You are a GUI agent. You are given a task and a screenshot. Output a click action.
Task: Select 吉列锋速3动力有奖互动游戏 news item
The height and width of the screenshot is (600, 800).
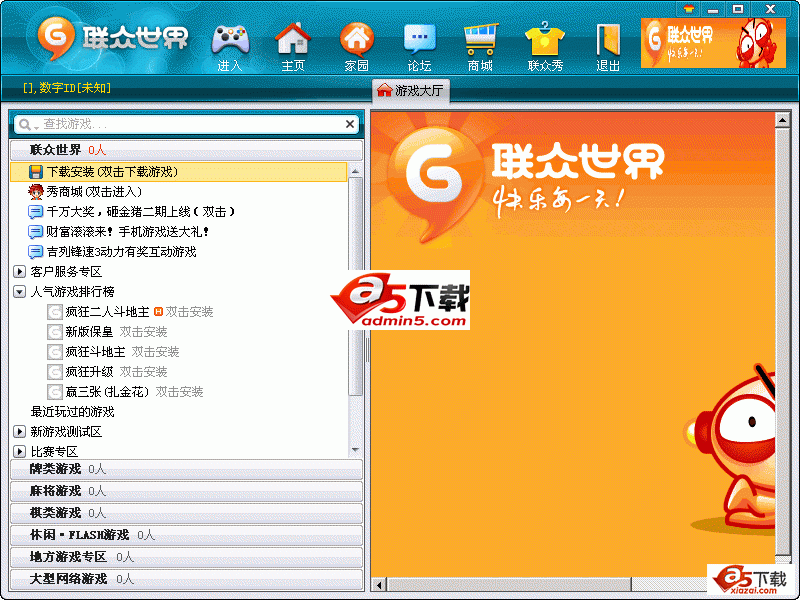pos(121,252)
